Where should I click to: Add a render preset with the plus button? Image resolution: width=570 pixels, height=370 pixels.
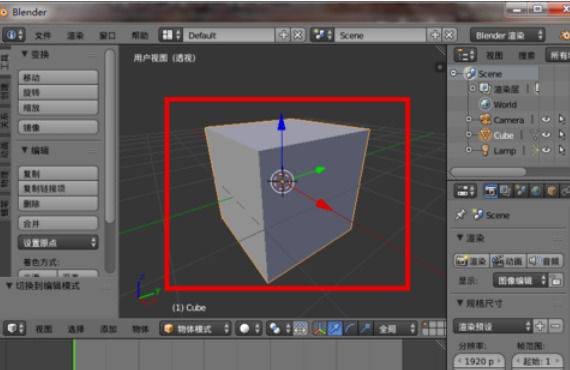tap(540, 326)
